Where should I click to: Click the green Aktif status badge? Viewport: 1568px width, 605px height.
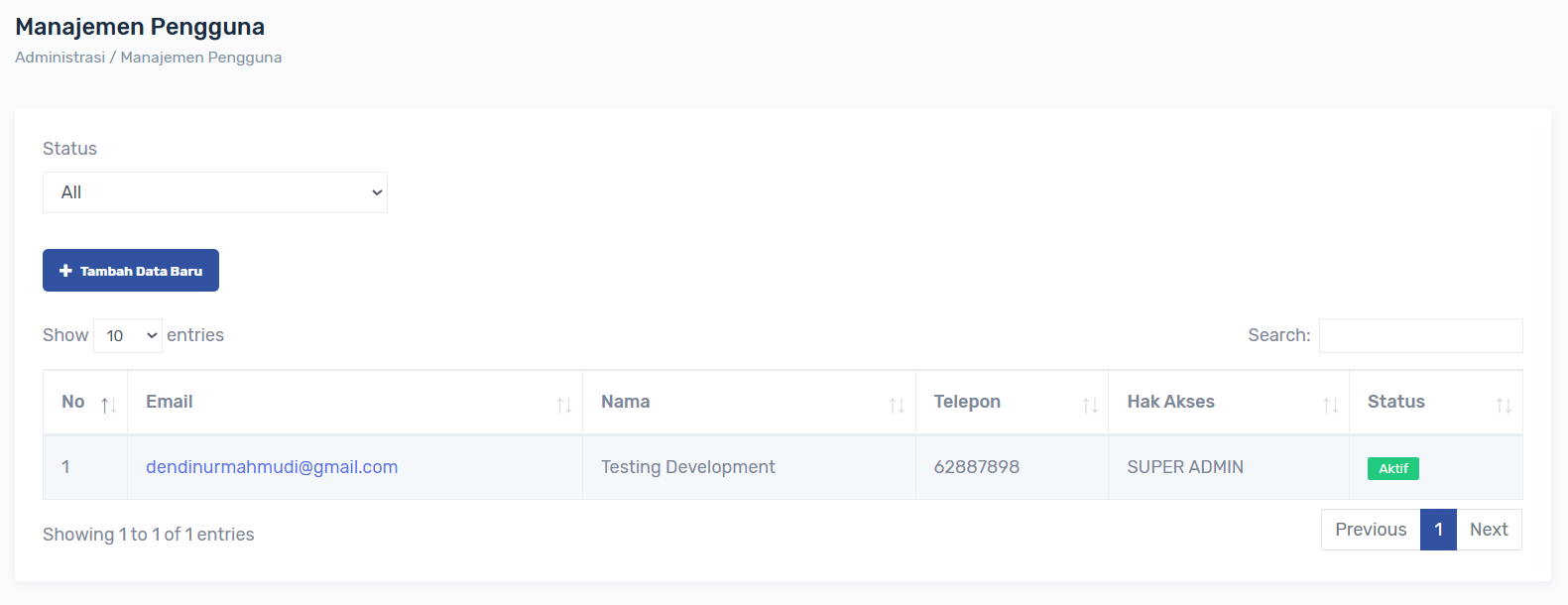coord(1392,468)
